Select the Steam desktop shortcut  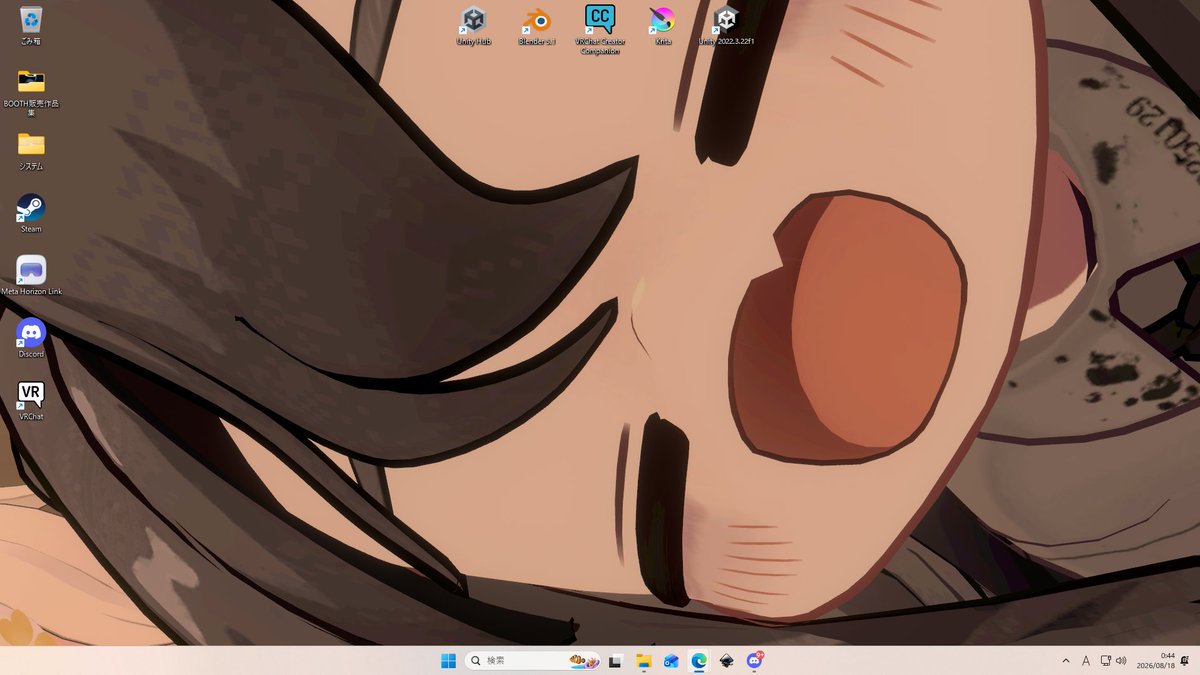tap(31, 212)
